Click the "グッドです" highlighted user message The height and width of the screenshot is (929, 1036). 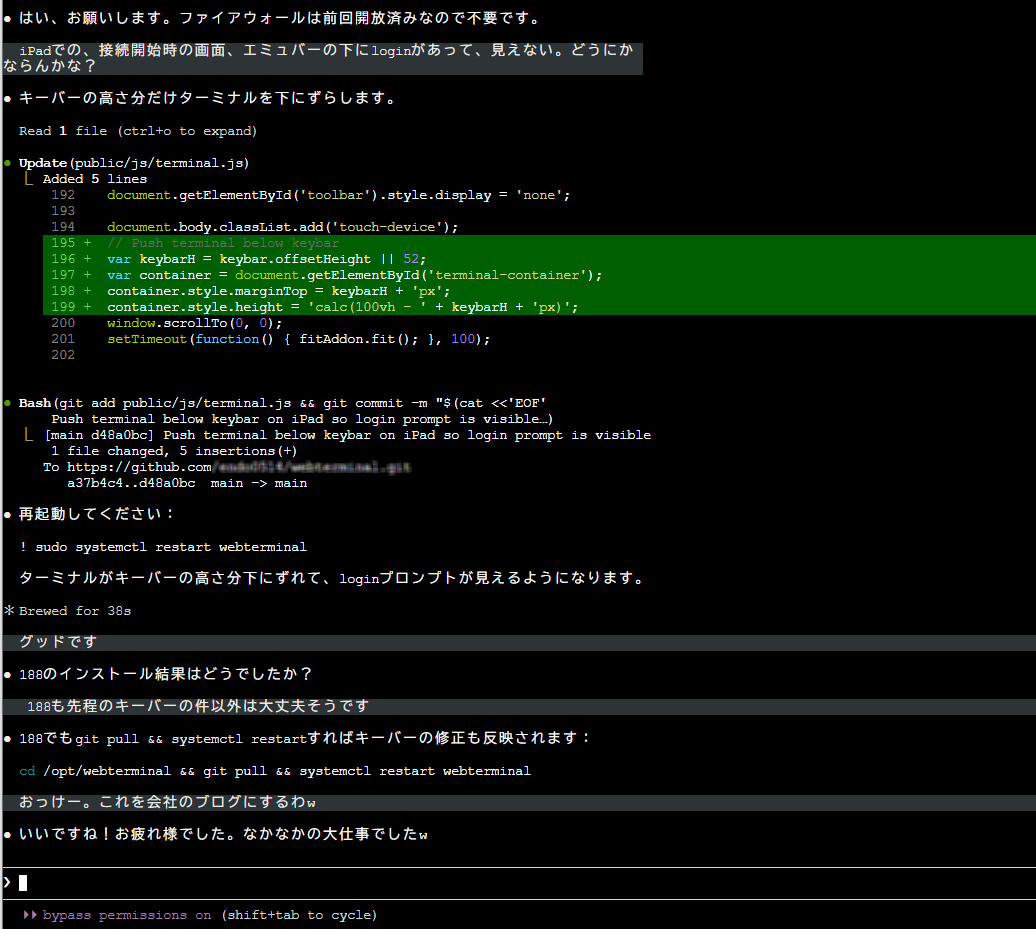coord(58,642)
